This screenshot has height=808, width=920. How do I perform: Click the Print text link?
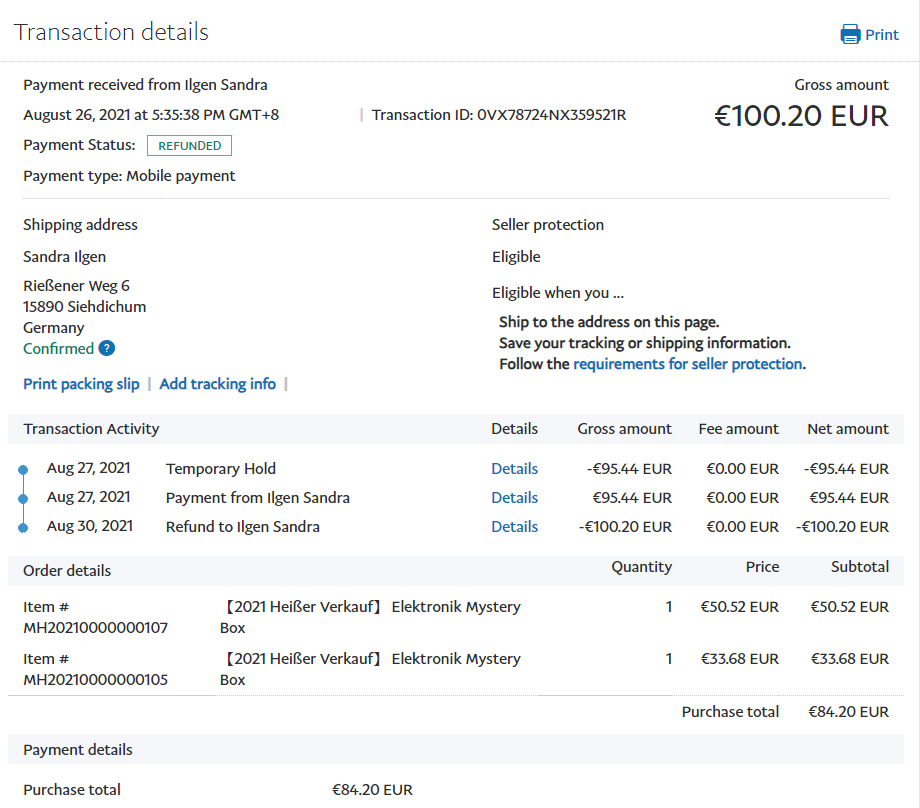[x=882, y=35]
